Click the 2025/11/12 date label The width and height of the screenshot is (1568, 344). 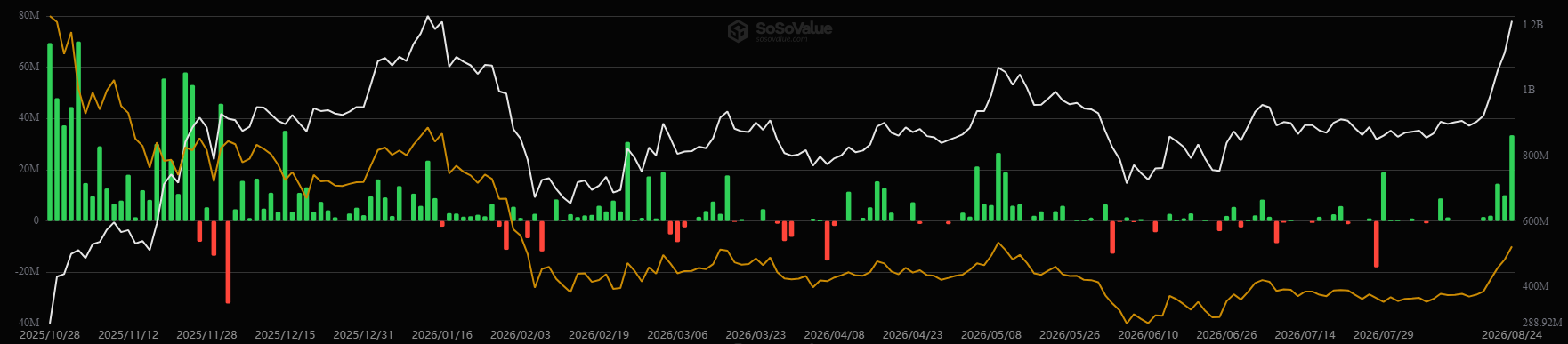[127, 335]
